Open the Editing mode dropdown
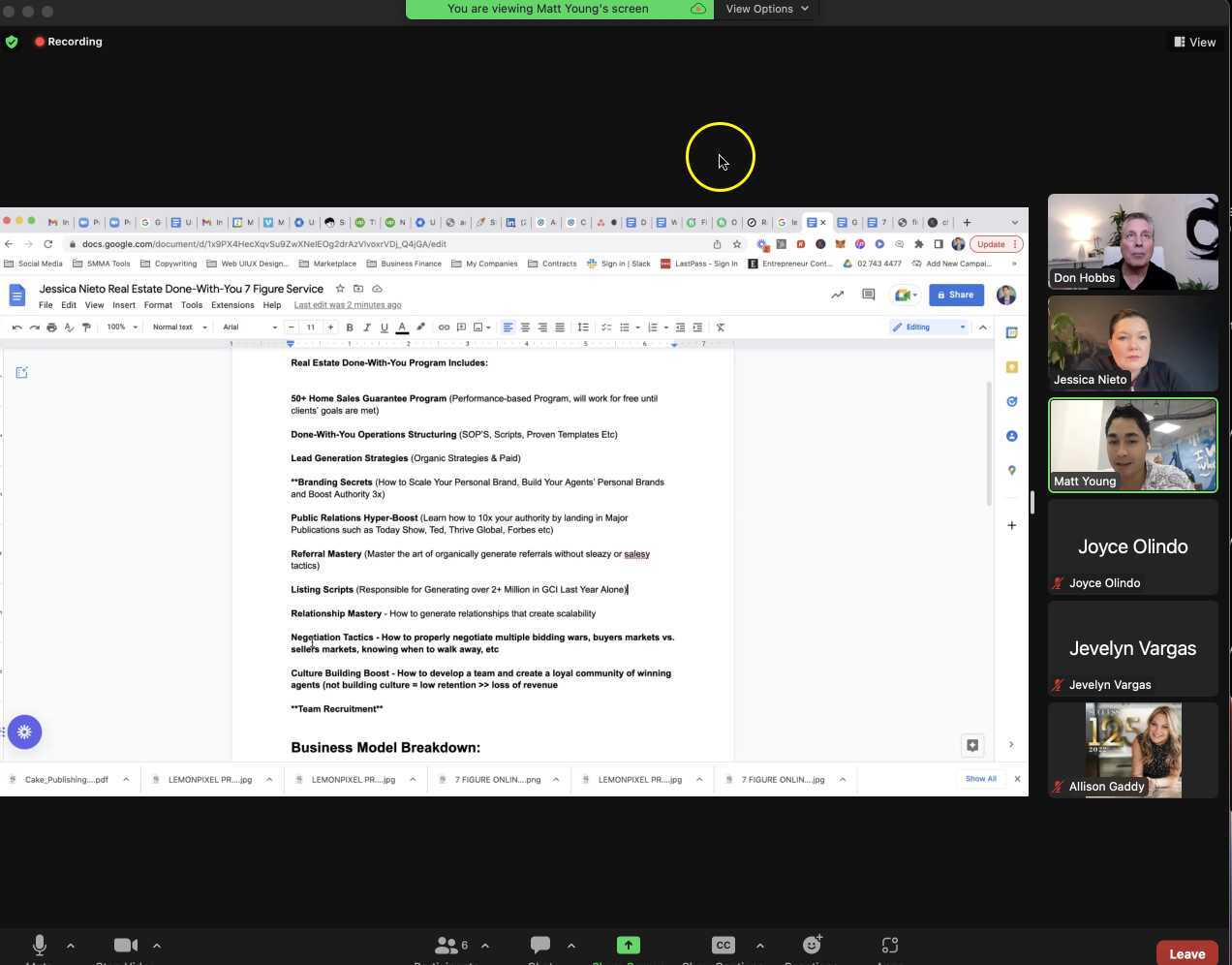Screen dimensions: 1232x965 (929, 327)
